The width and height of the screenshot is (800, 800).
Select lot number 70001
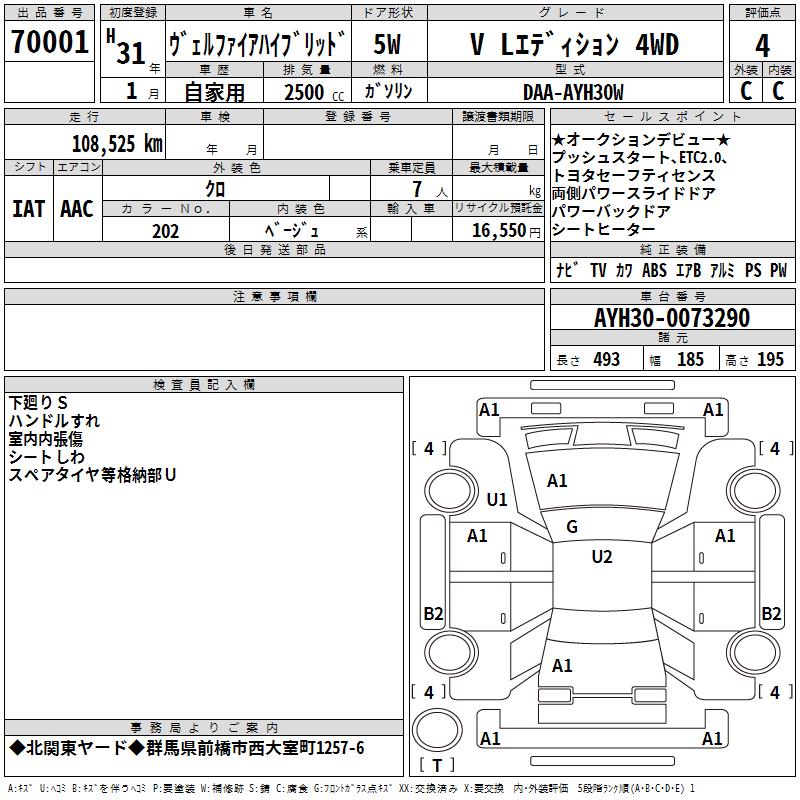point(49,41)
